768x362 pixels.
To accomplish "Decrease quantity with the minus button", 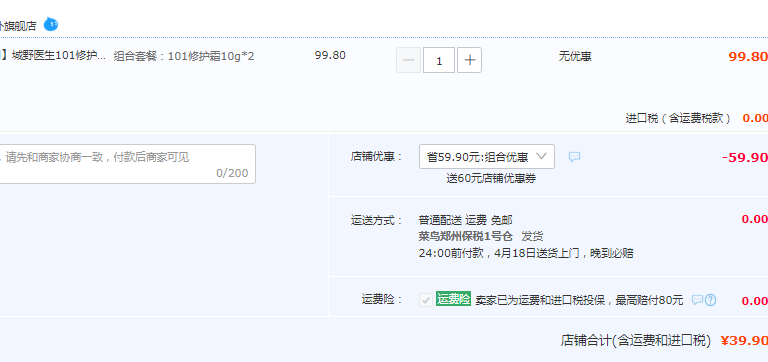I will click(x=408, y=60).
